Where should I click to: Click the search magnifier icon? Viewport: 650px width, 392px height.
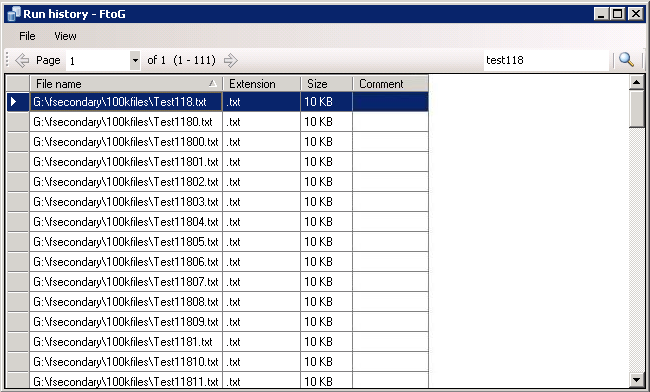(626, 60)
